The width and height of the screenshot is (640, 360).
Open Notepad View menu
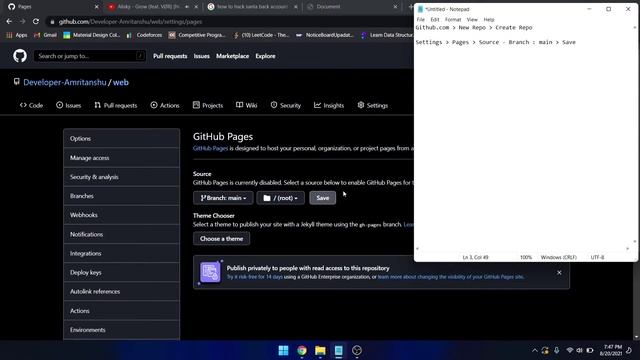tap(472, 20)
